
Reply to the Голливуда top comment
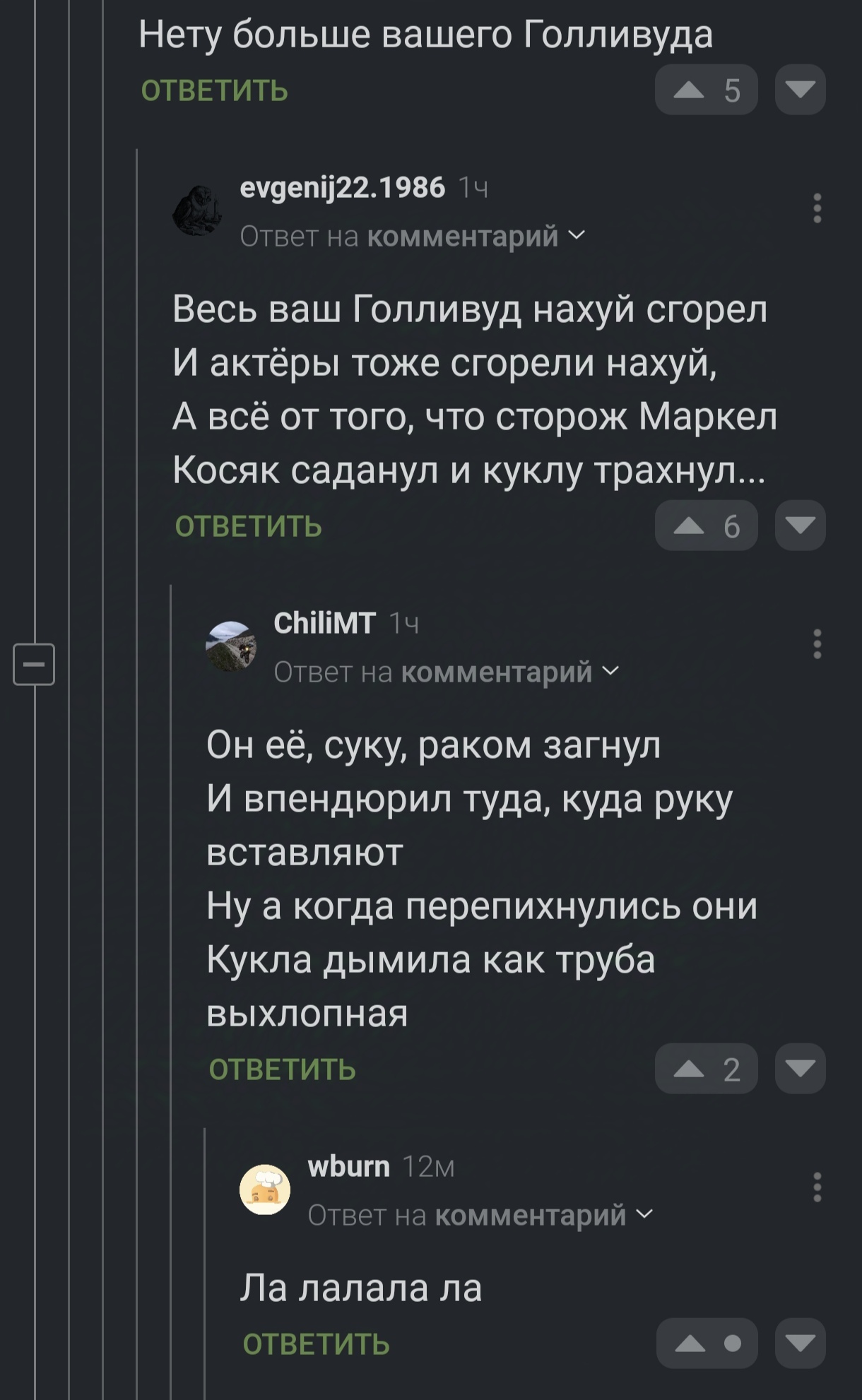215,91
